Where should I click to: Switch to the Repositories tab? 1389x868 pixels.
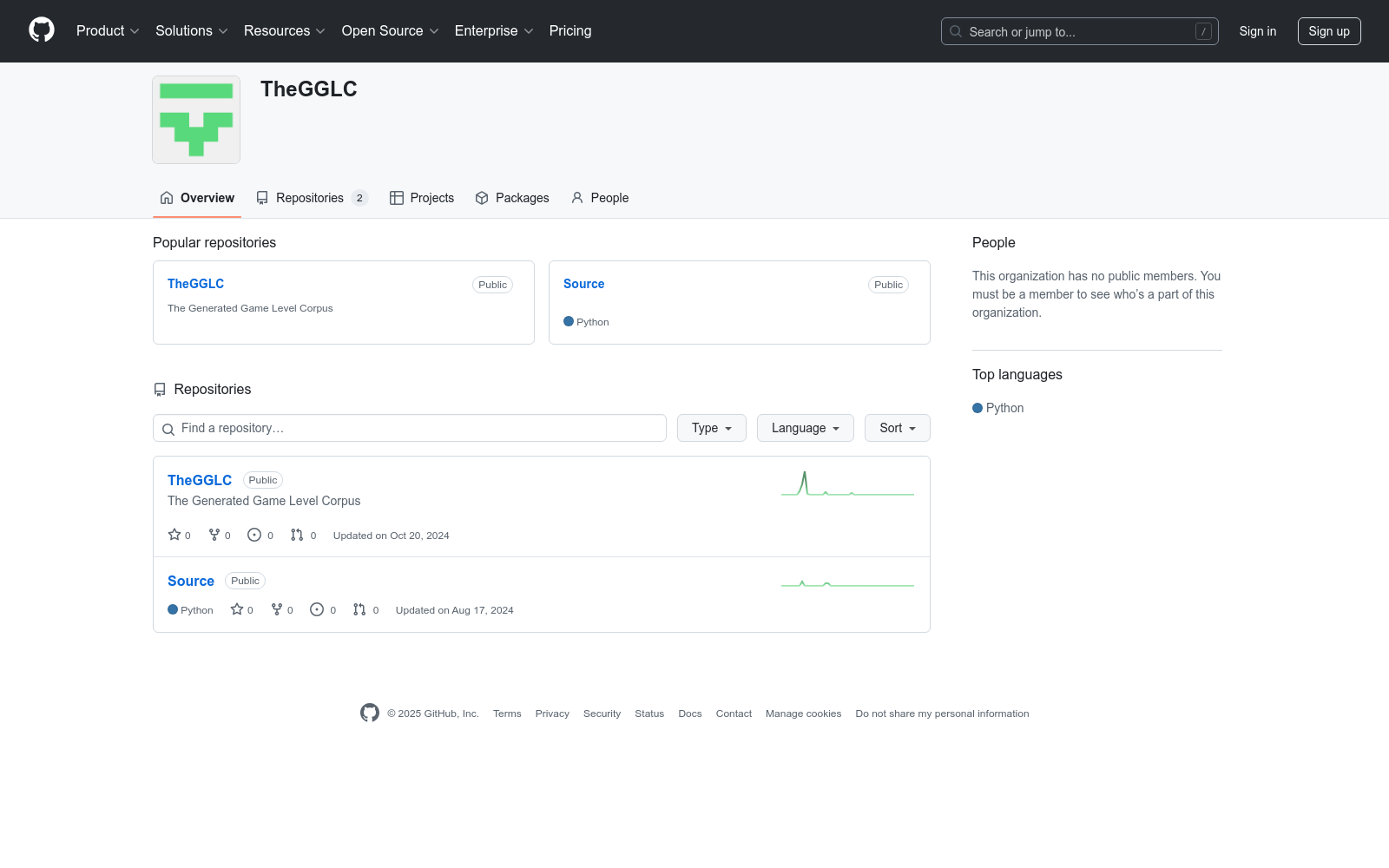(x=313, y=198)
